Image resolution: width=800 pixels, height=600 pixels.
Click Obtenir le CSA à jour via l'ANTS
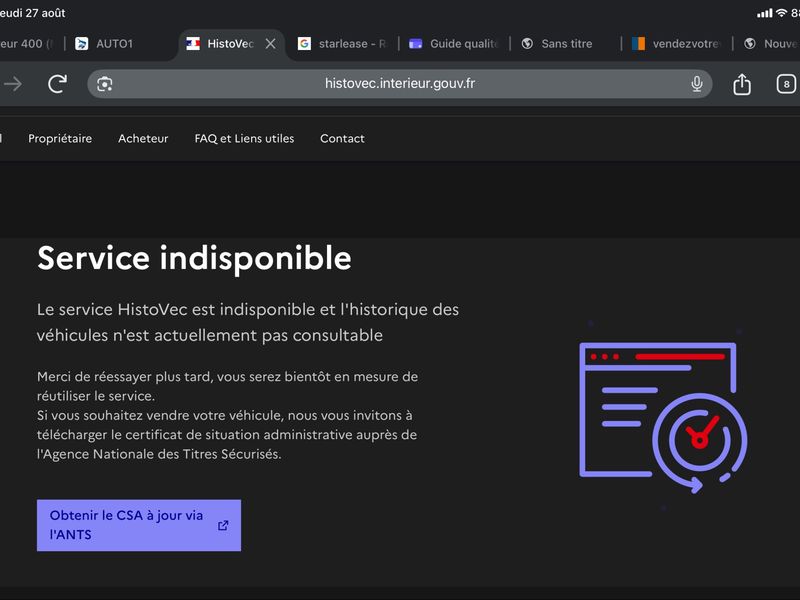tap(139, 525)
